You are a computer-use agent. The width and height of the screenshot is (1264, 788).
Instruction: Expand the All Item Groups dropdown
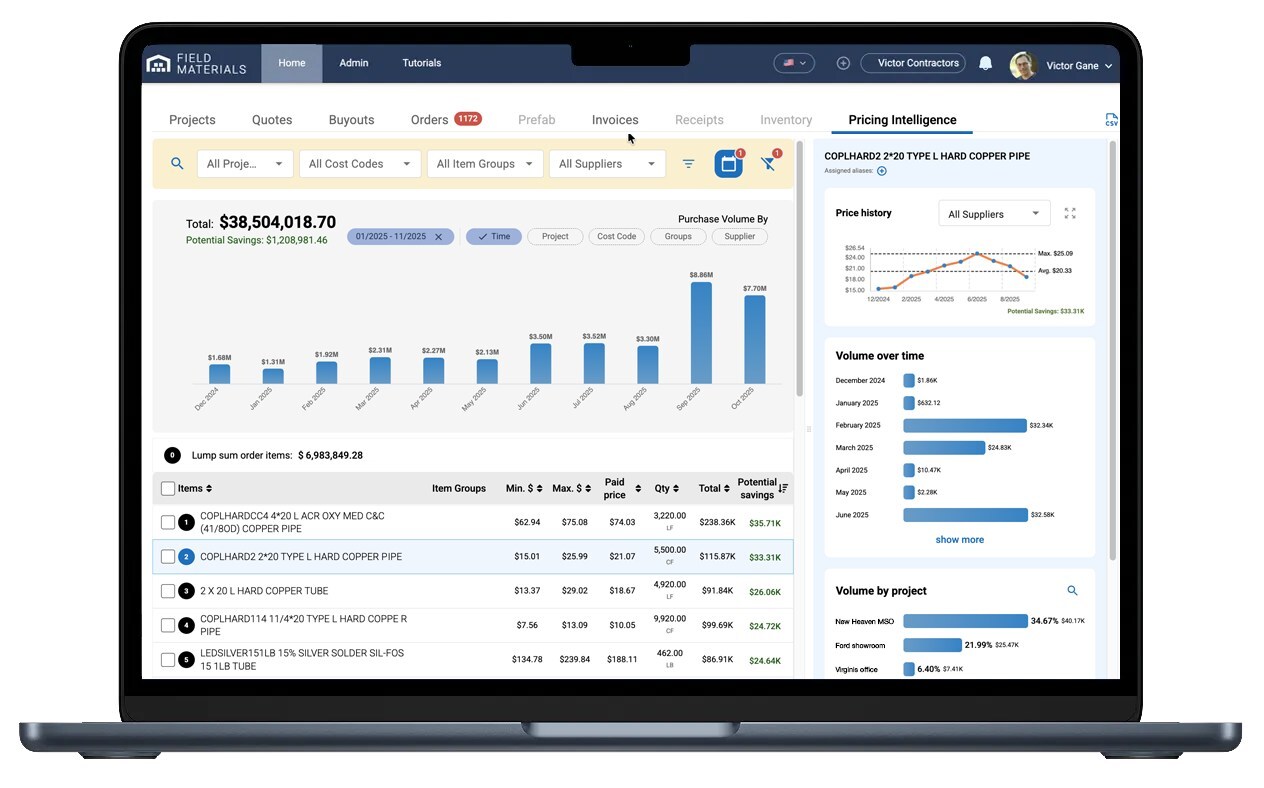[x=485, y=164]
